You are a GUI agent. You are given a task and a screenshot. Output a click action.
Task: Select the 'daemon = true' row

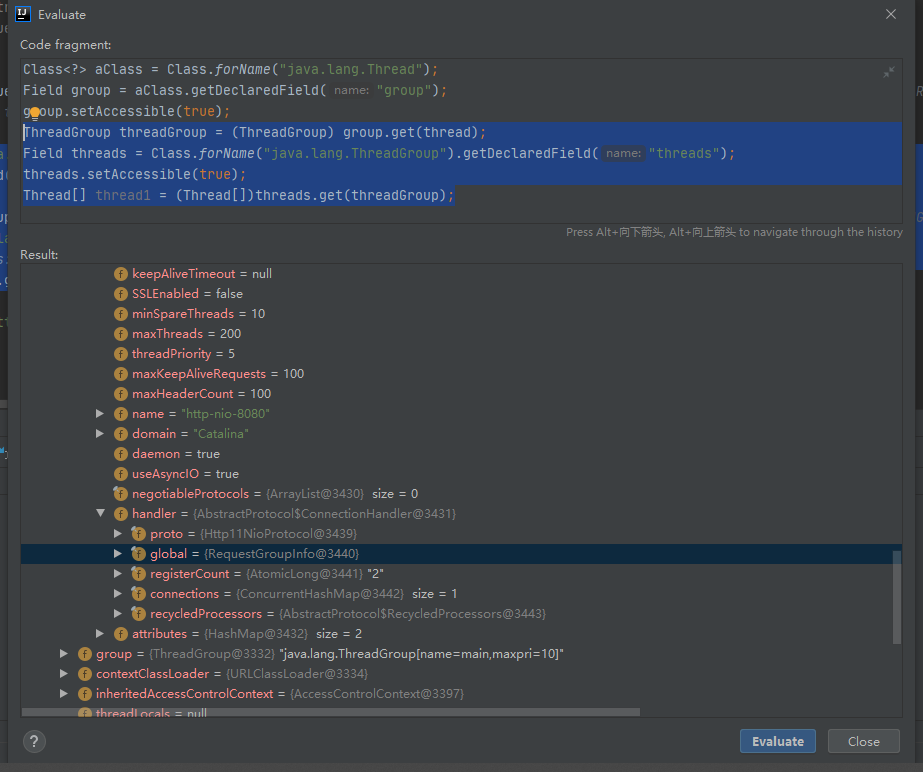(462, 454)
